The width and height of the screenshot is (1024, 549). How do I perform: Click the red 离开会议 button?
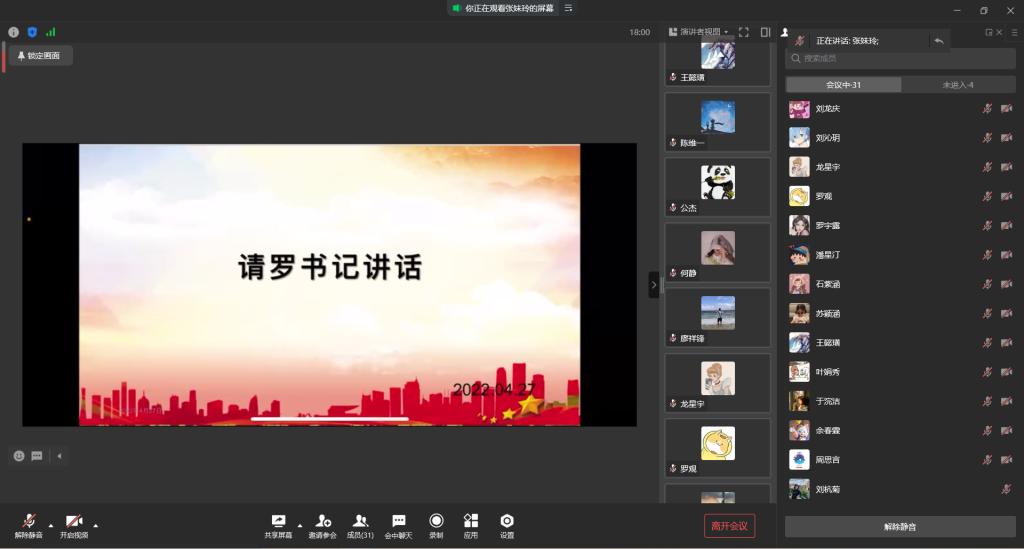pos(729,526)
